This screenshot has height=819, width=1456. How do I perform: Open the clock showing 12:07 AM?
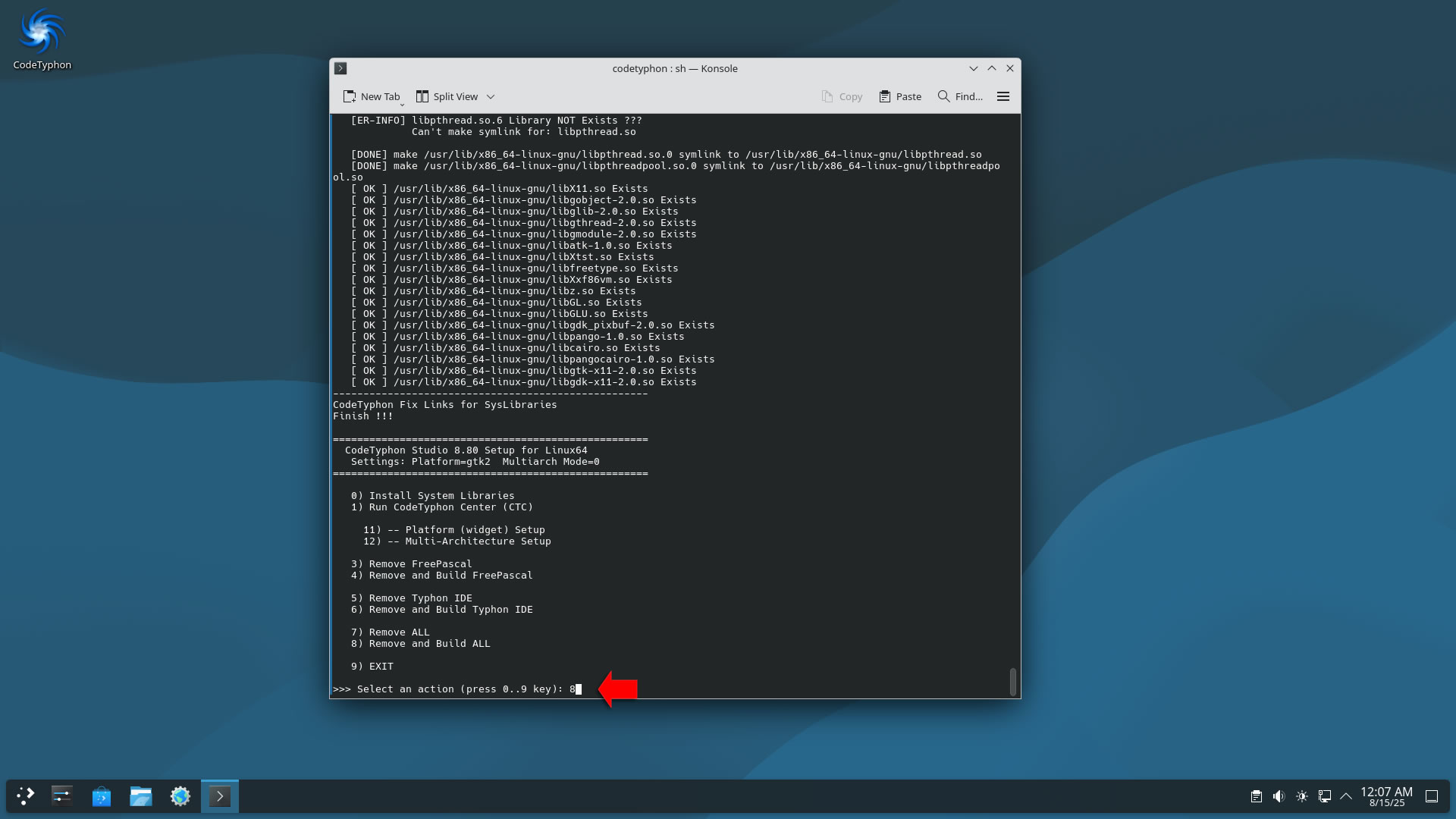(x=1386, y=796)
